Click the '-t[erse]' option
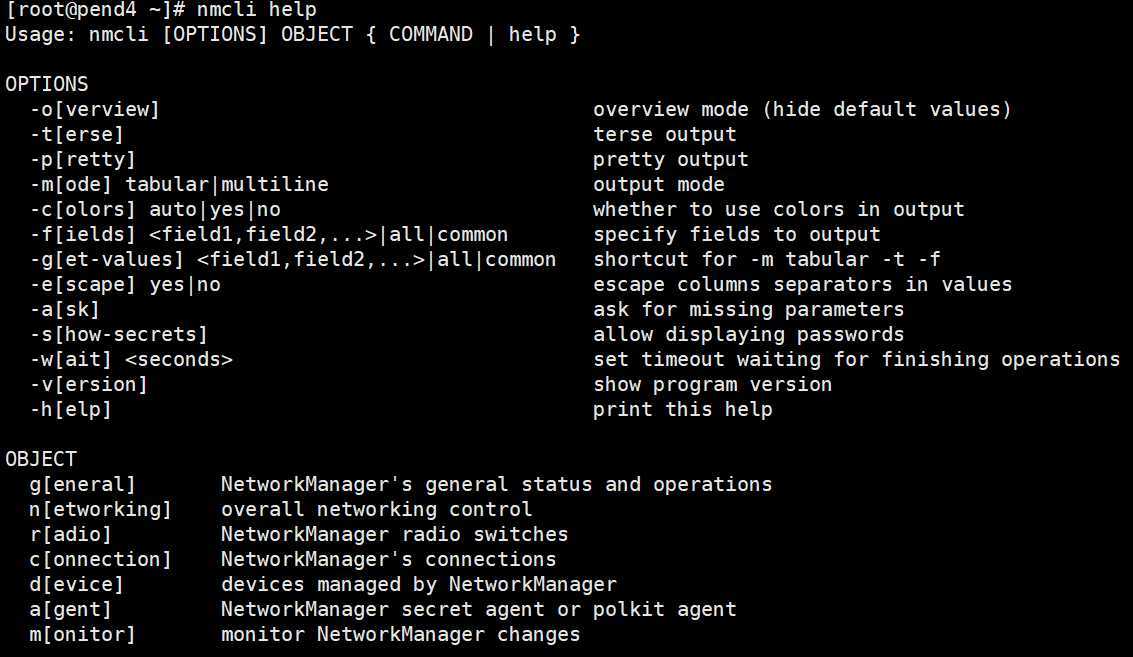 (77, 135)
